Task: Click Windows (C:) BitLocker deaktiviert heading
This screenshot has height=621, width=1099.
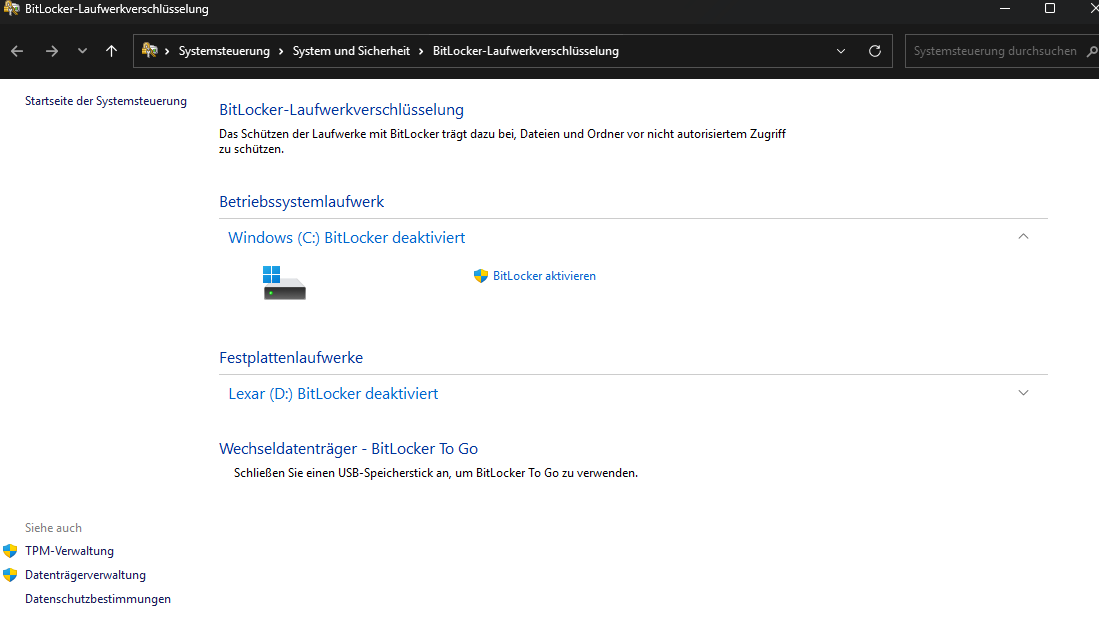Action: pos(347,238)
